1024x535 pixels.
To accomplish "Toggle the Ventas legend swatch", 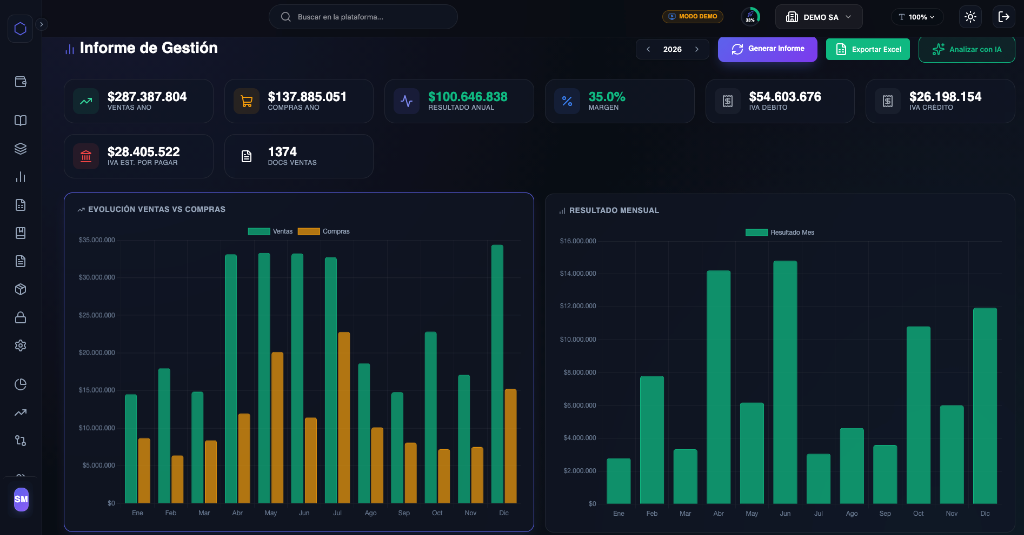I will click(259, 231).
